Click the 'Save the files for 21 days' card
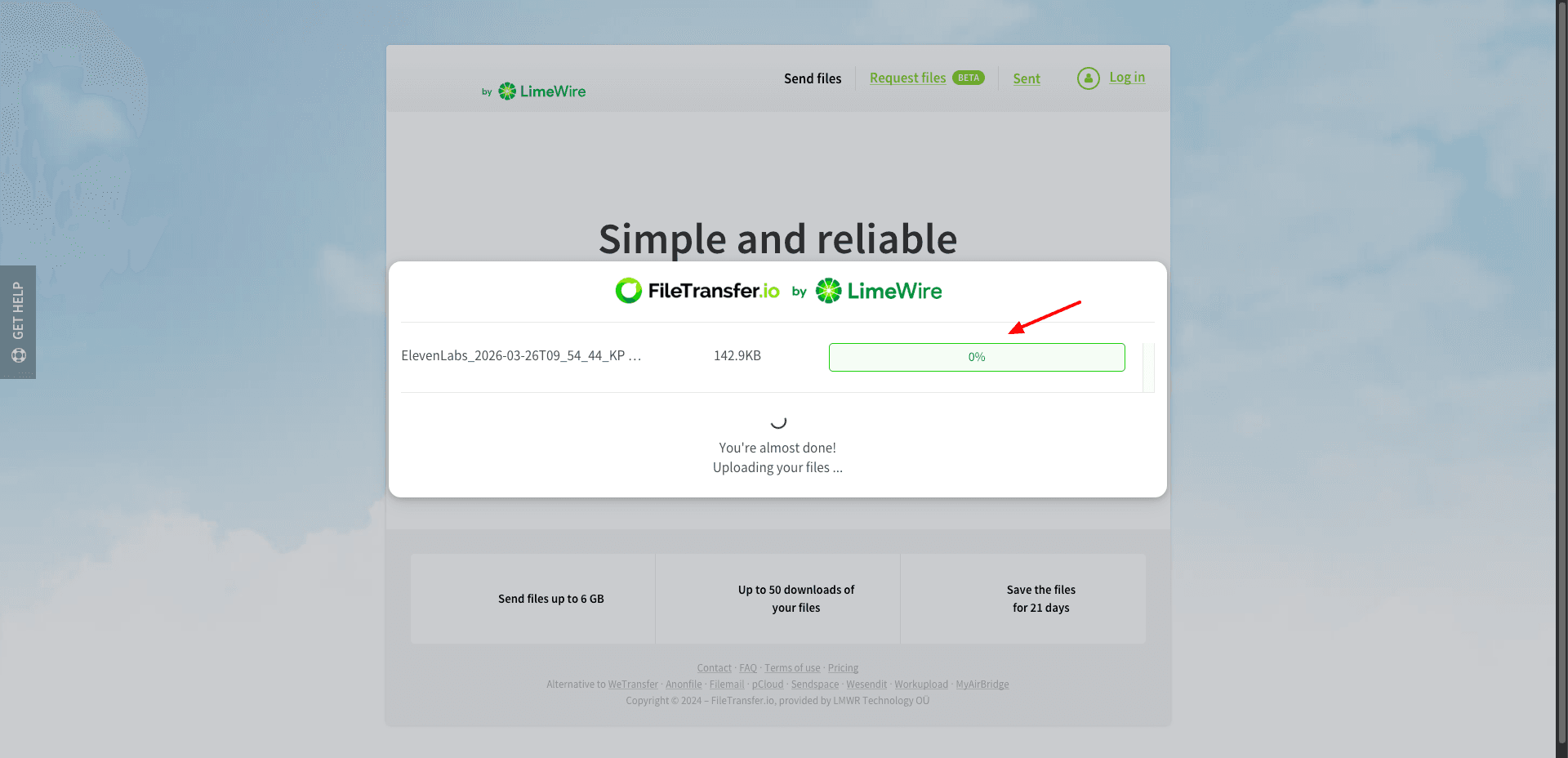 point(1023,599)
